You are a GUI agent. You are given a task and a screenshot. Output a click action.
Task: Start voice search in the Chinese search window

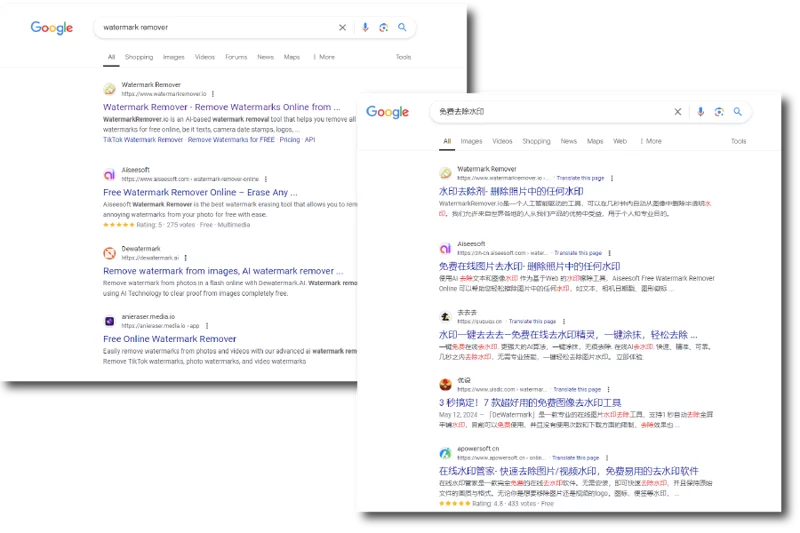tap(701, 112)
